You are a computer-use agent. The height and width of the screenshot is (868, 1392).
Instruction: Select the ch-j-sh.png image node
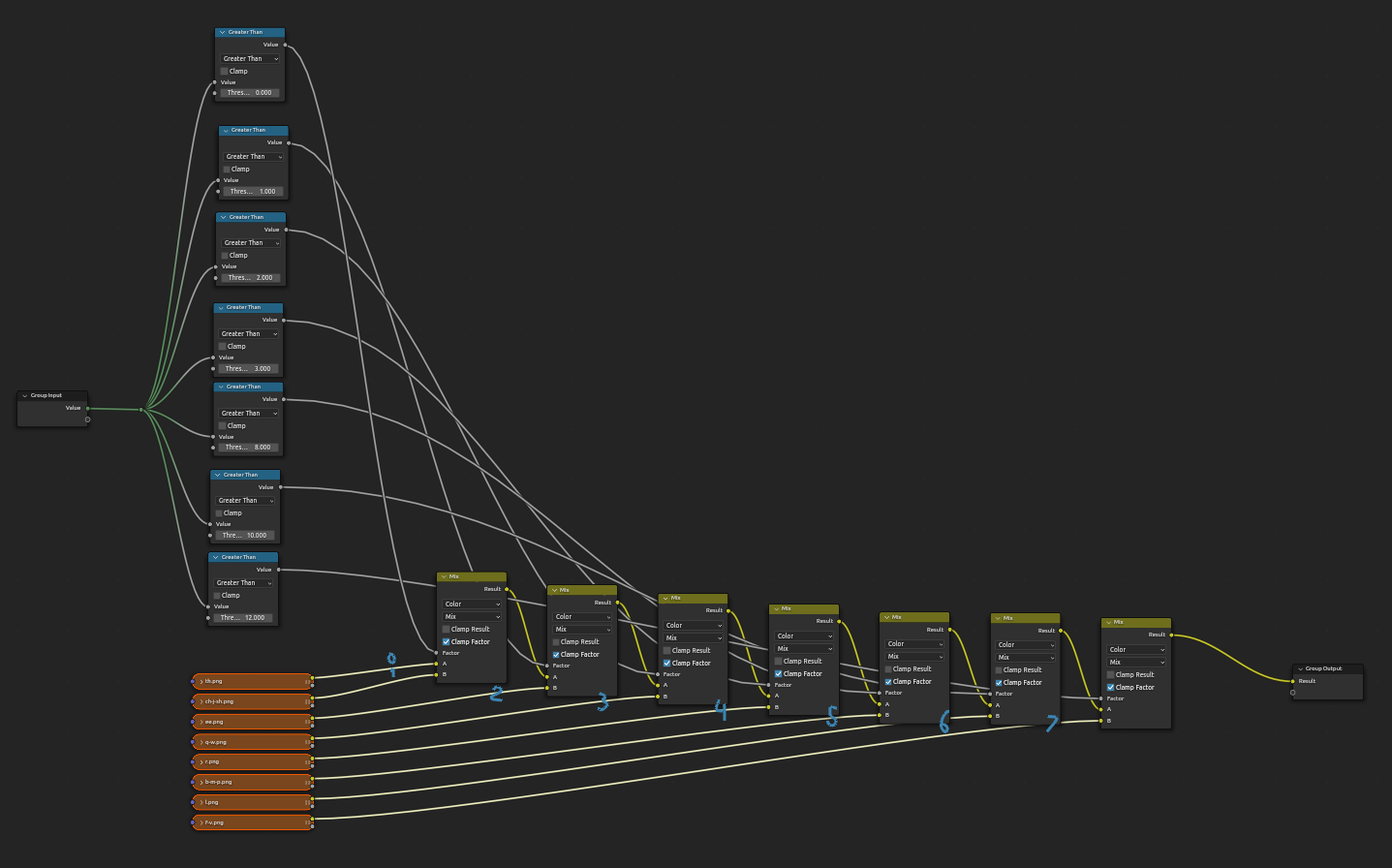(252, 701)
